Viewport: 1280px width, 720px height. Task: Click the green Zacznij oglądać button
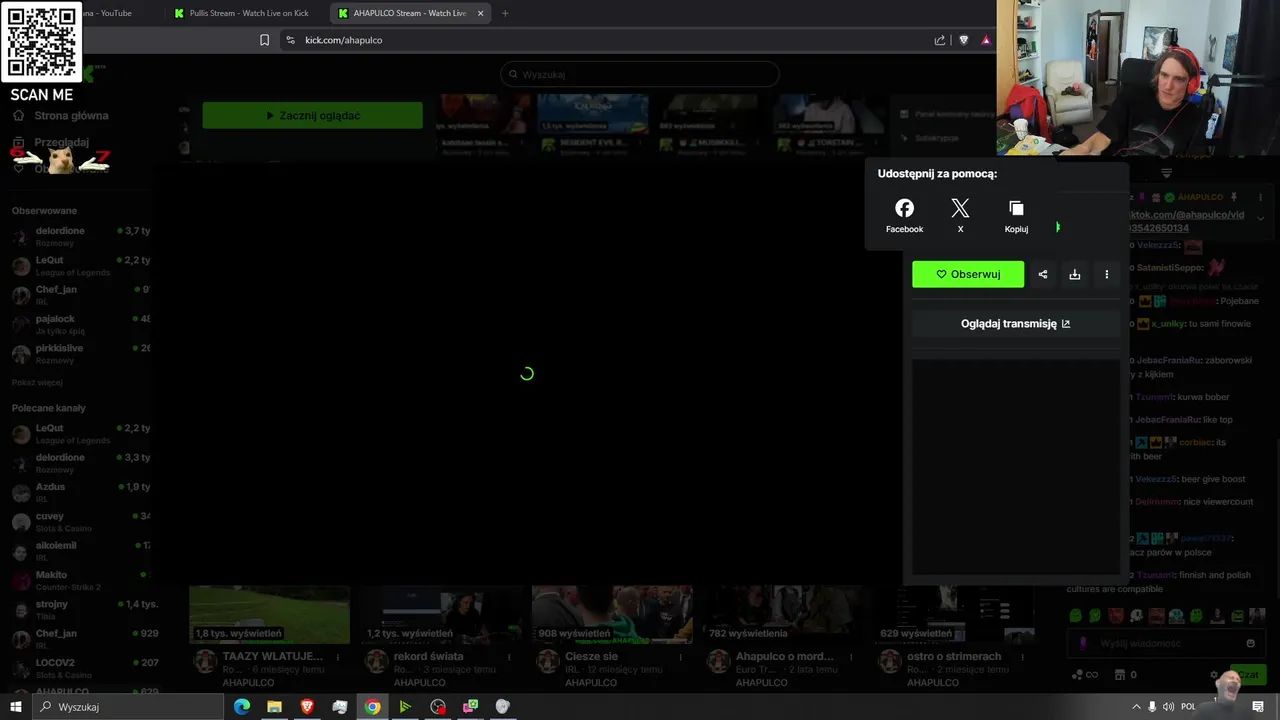[312, 115]
